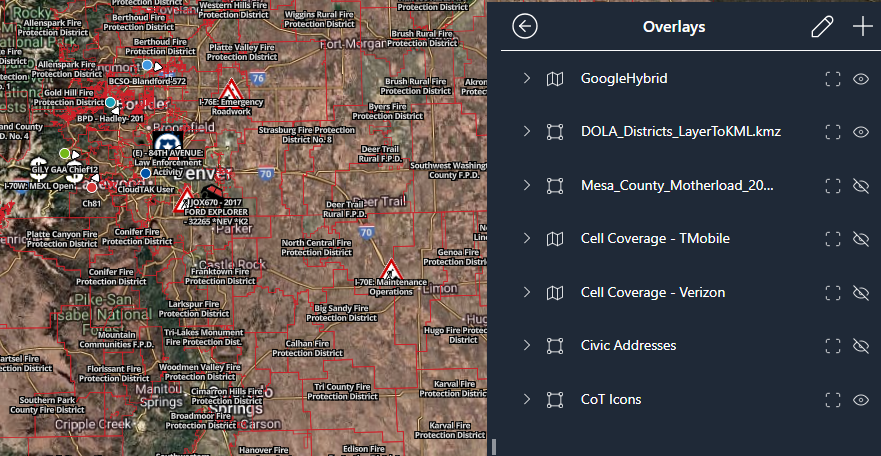Expand the Civic Addresses overlay
The width and height of the screenshot is (881, 456).
[x=526, y=346]
